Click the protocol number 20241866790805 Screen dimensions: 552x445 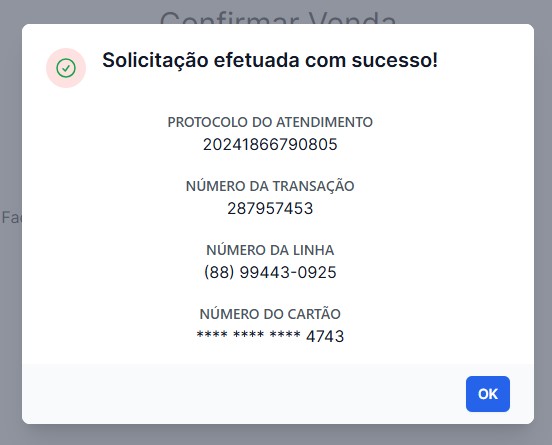[270, 144]
